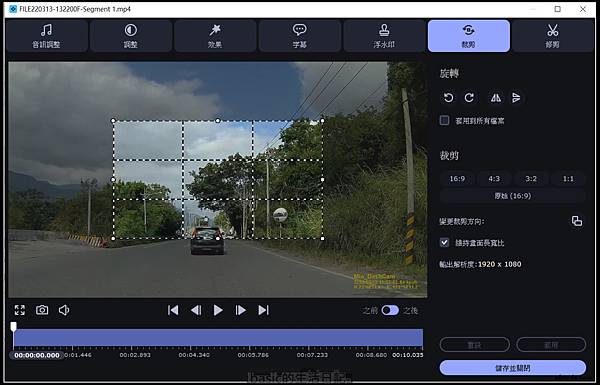Click the bottom-right crop handle
600x385 pixels.
click(322, 238)
